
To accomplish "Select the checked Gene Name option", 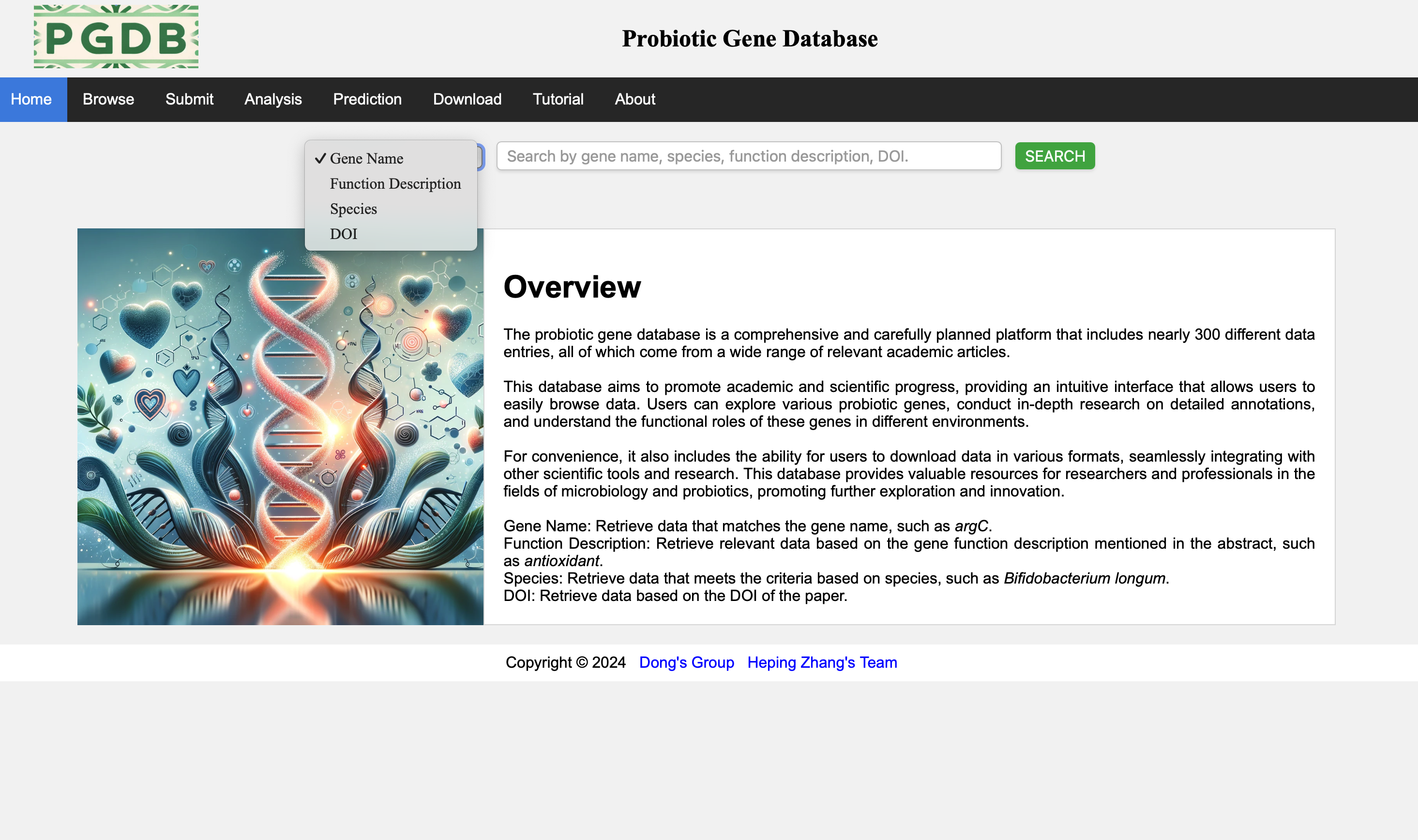I will tap(366, 159).
